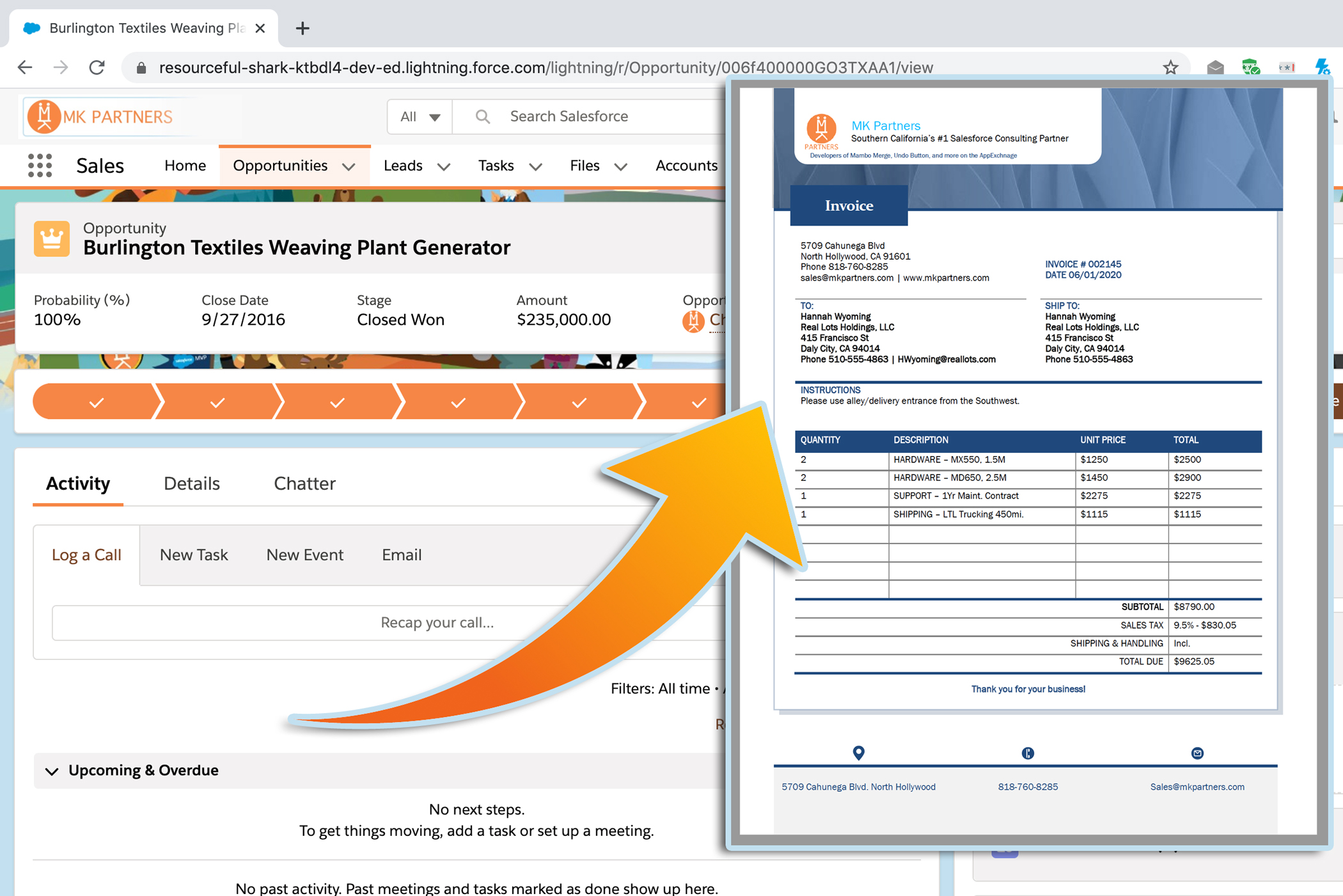Screen dimensions: 1343x896
Task: Select the New Task action tab
Action: 194,554
